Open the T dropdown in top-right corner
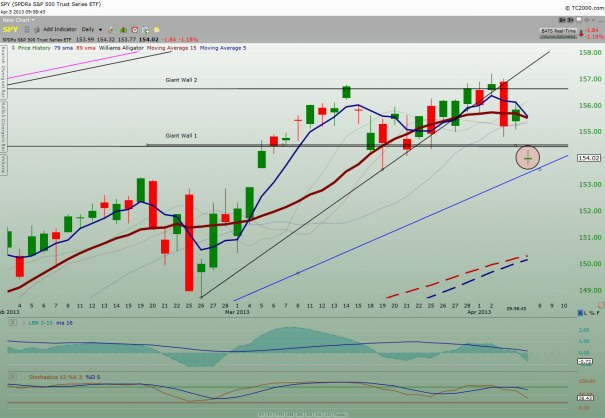This screenshot has width=605, height=418. click(571, 20)
